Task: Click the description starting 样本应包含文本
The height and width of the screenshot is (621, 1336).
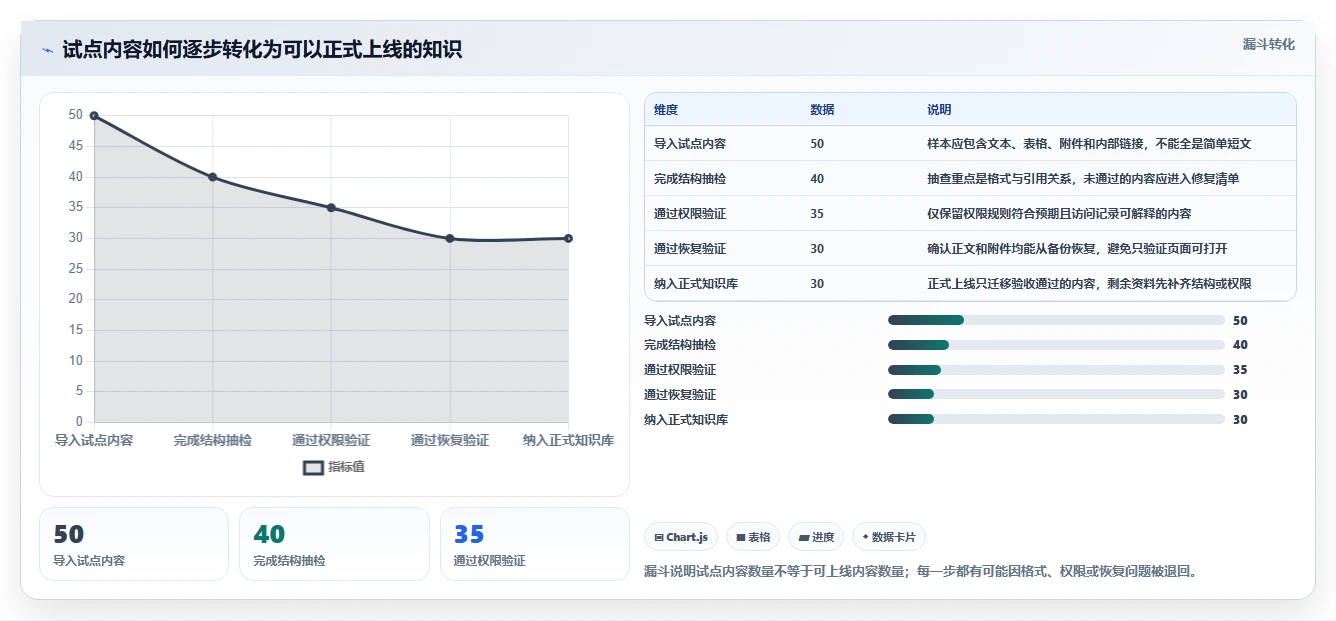Action: point(1089,144)
